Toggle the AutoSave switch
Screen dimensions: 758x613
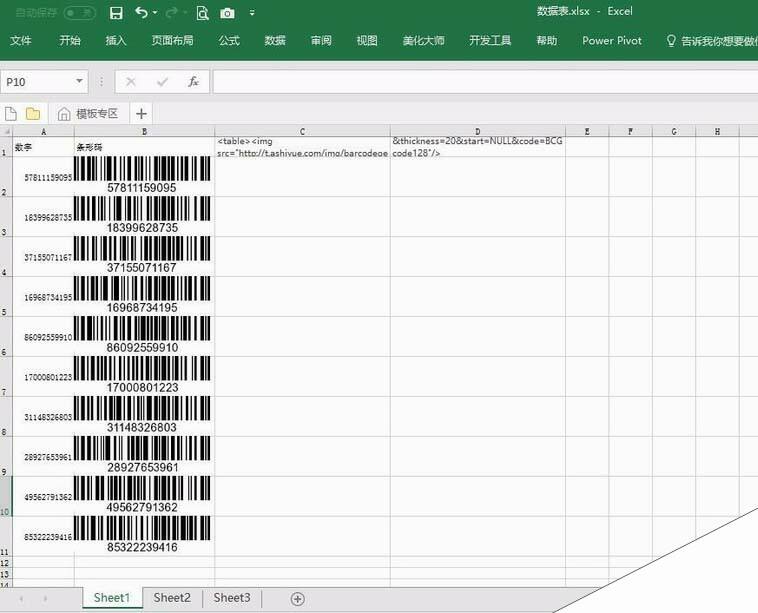pyautogui.click(x=79, y=13)
